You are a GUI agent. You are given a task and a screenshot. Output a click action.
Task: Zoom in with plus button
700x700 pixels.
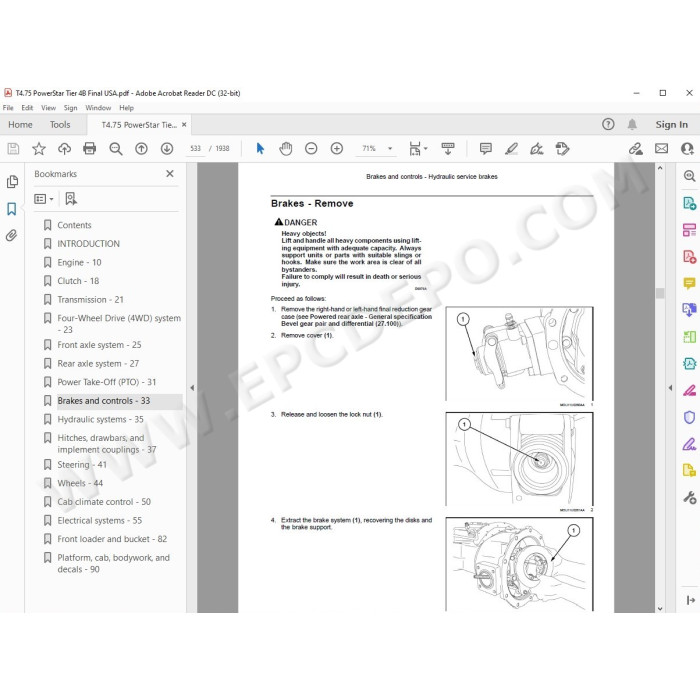[337, 149]
